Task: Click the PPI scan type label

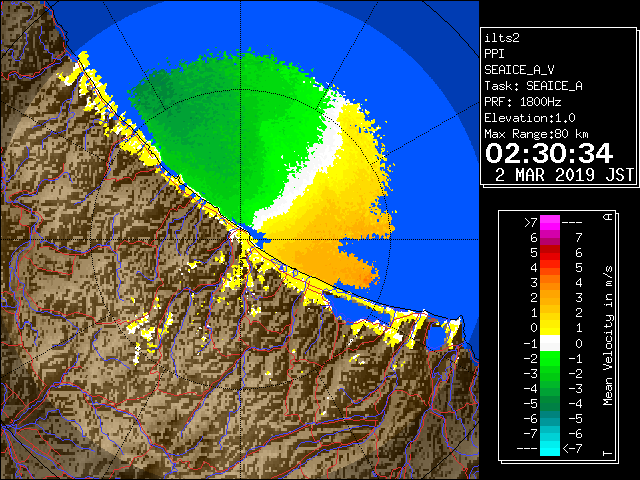Action: coord(494,54)
